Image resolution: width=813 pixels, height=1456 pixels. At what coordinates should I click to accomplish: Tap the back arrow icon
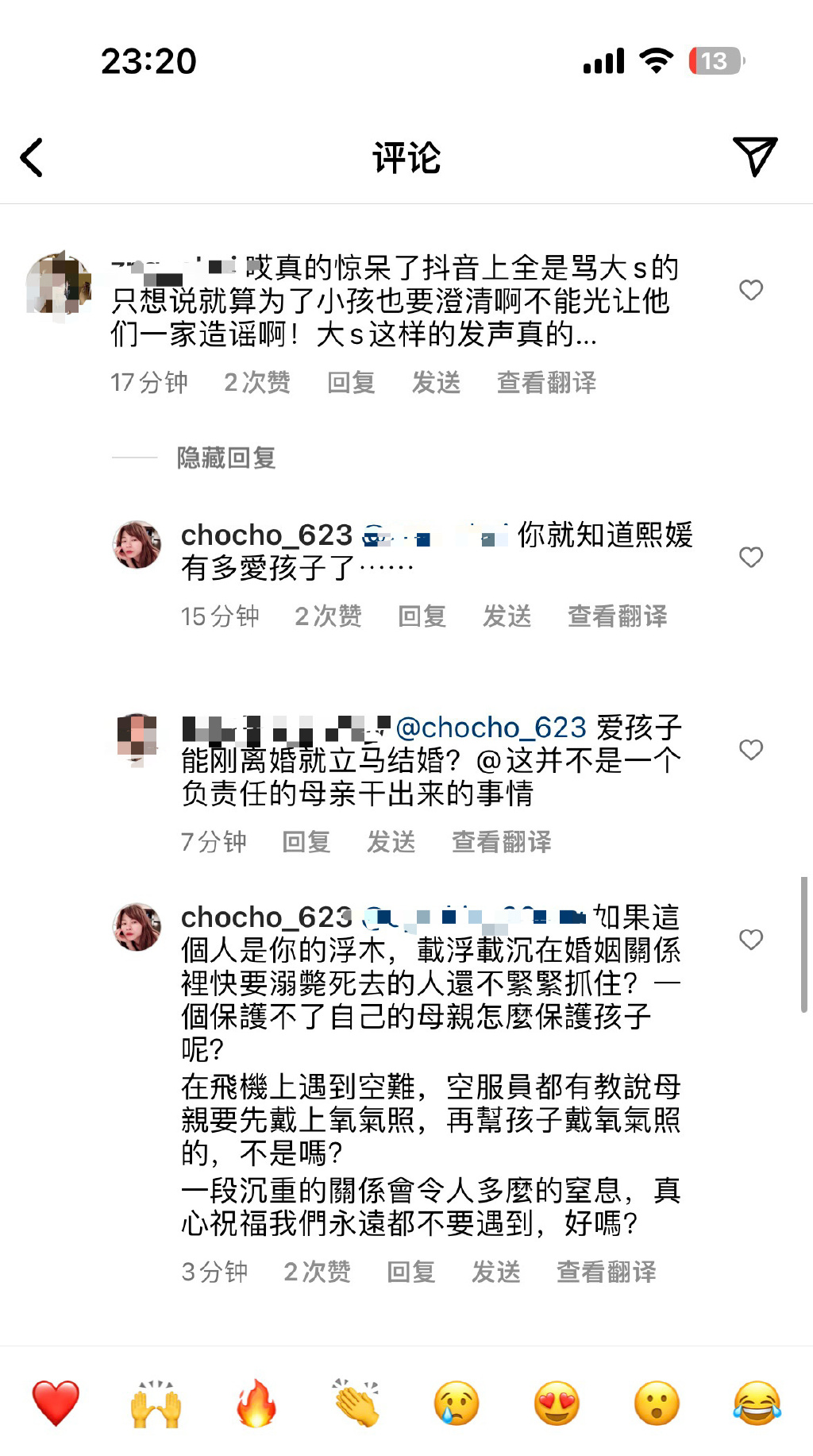pos(32,157)
